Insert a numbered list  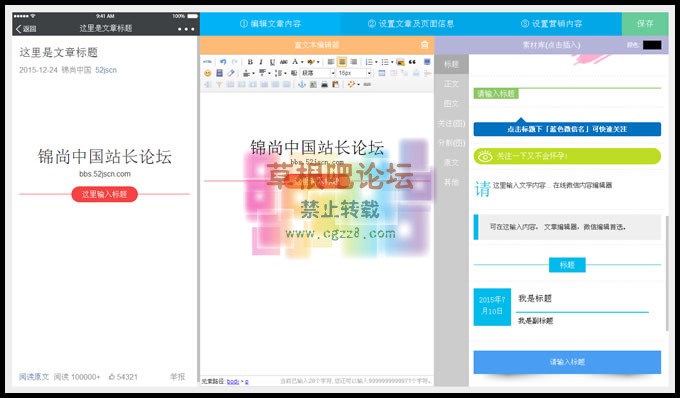click(369, 62)
